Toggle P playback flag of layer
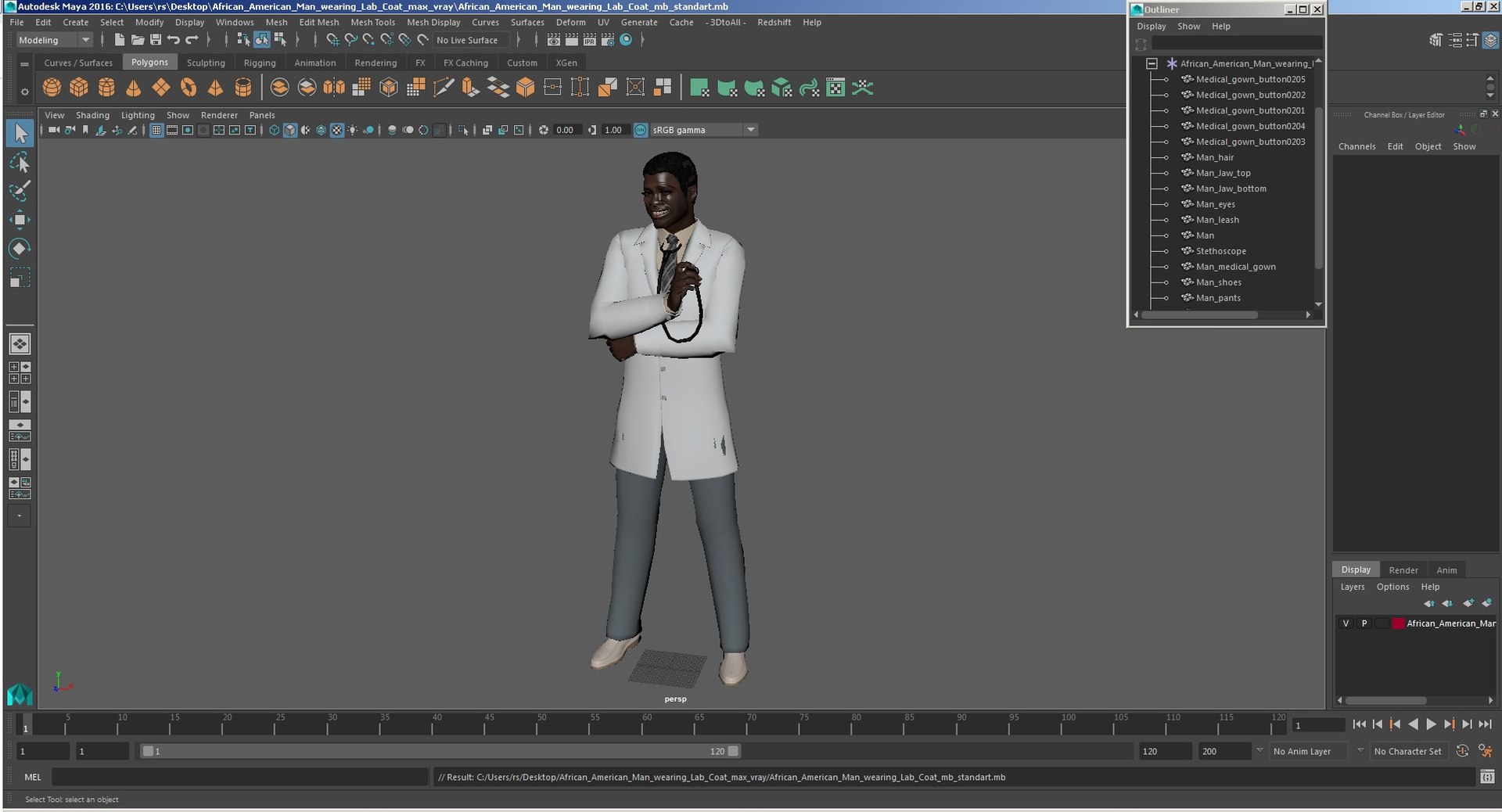This screenshot has height=812, width=1502. [x=1364, y=623]
